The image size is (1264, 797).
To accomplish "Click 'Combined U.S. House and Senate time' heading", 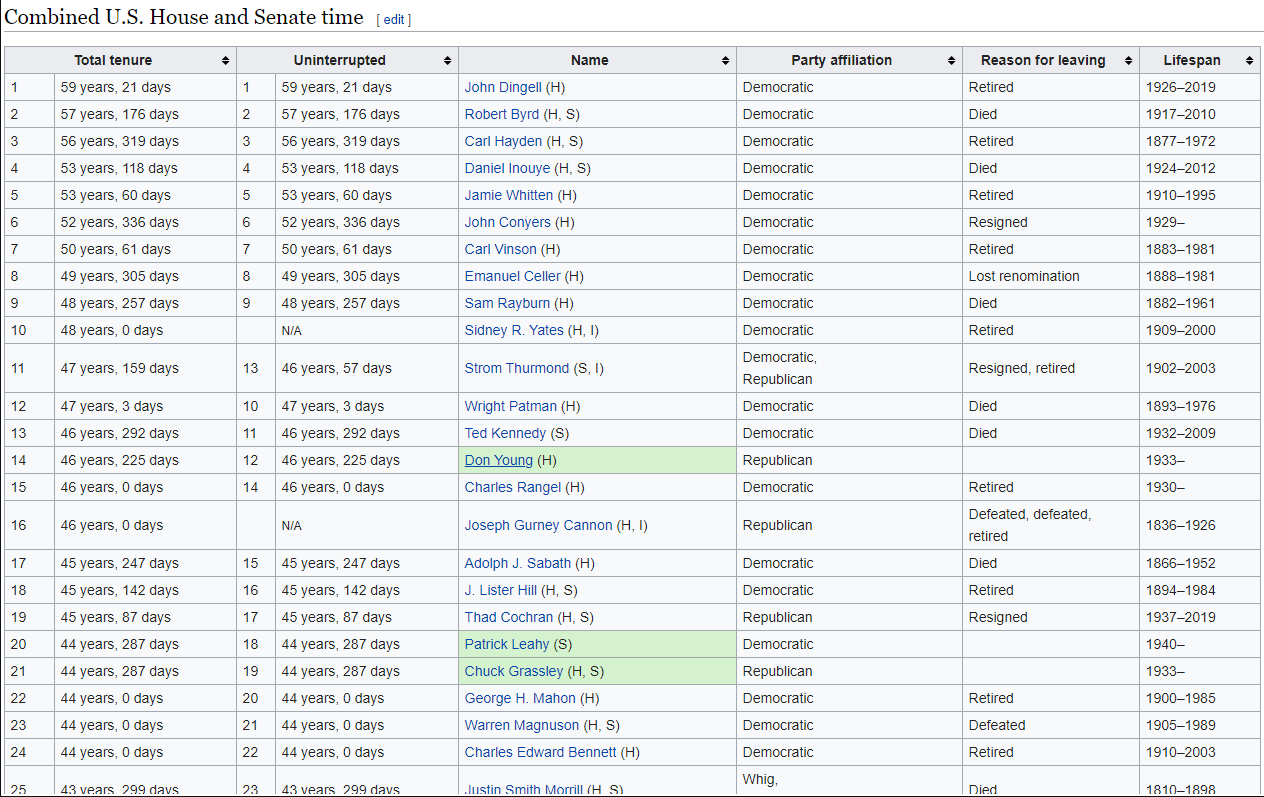I will pos(185,17).
